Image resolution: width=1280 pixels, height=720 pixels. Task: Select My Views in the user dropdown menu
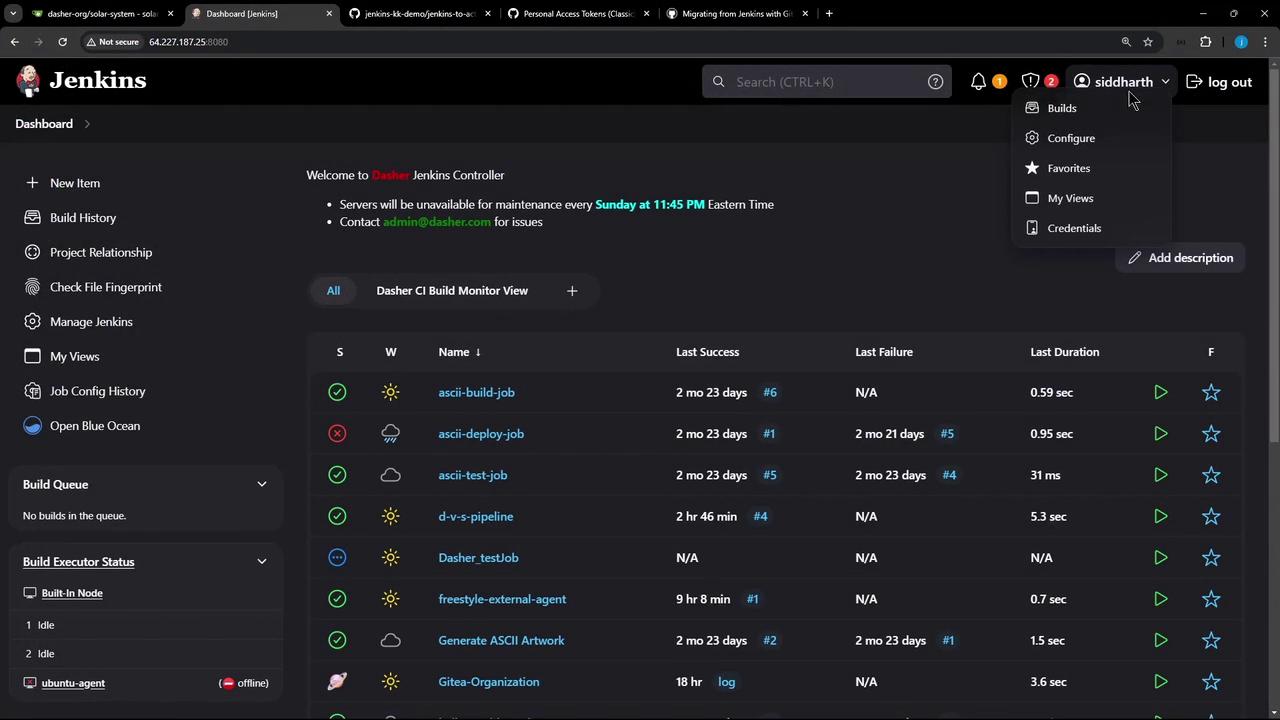point(1091,198)
